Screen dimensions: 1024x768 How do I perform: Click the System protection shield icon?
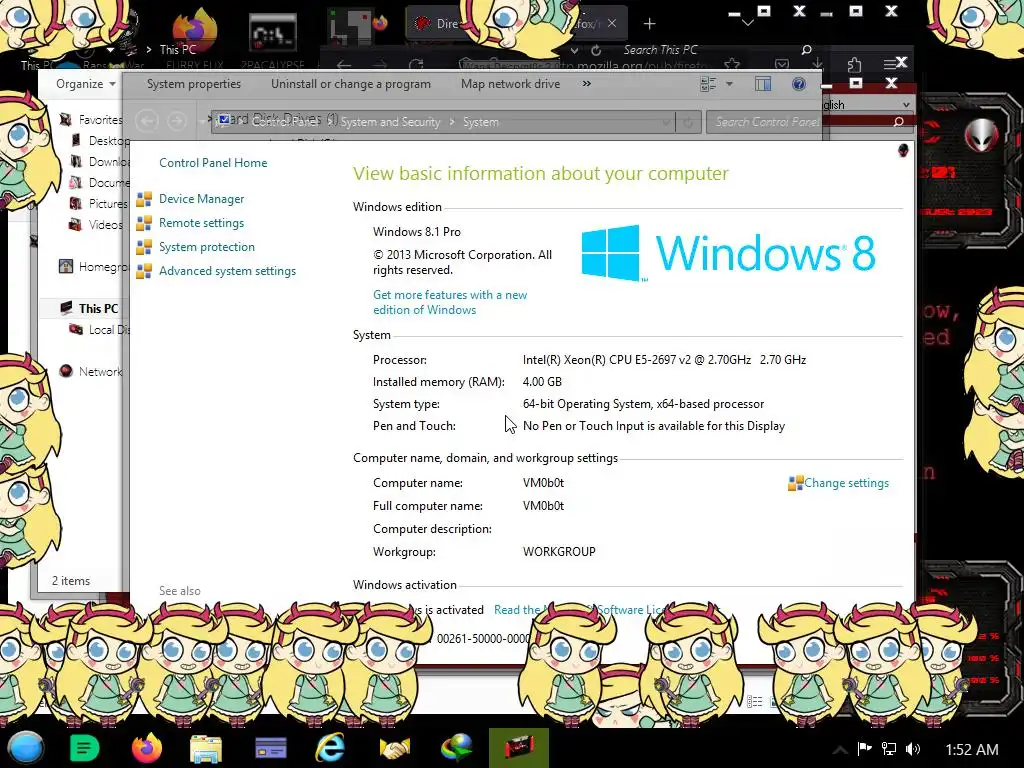[144, 248]
